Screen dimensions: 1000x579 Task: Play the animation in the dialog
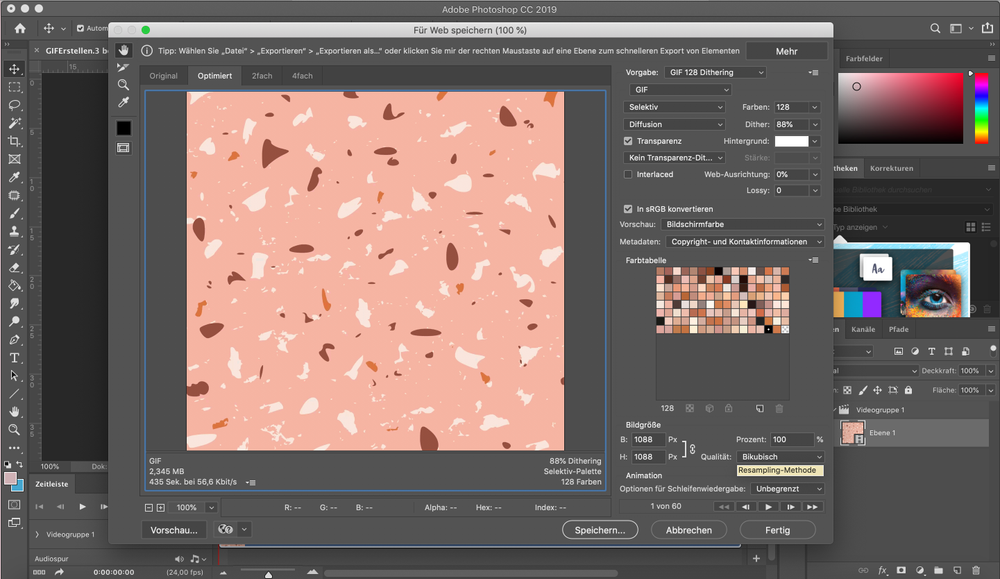(x=766, y=507)
